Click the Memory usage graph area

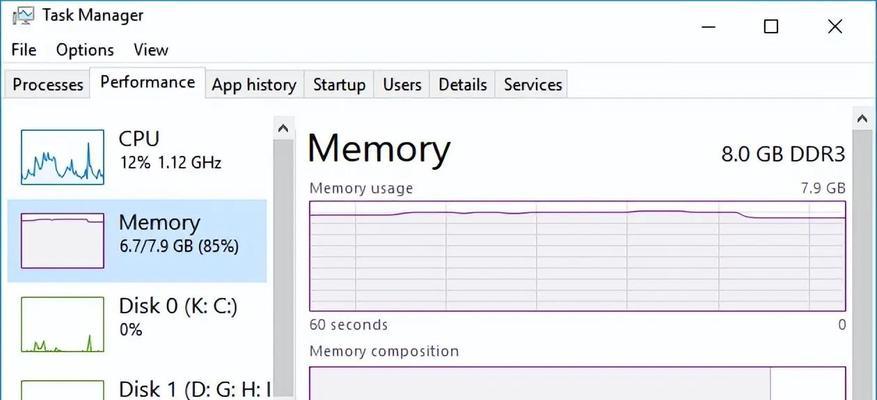[577, 256]
